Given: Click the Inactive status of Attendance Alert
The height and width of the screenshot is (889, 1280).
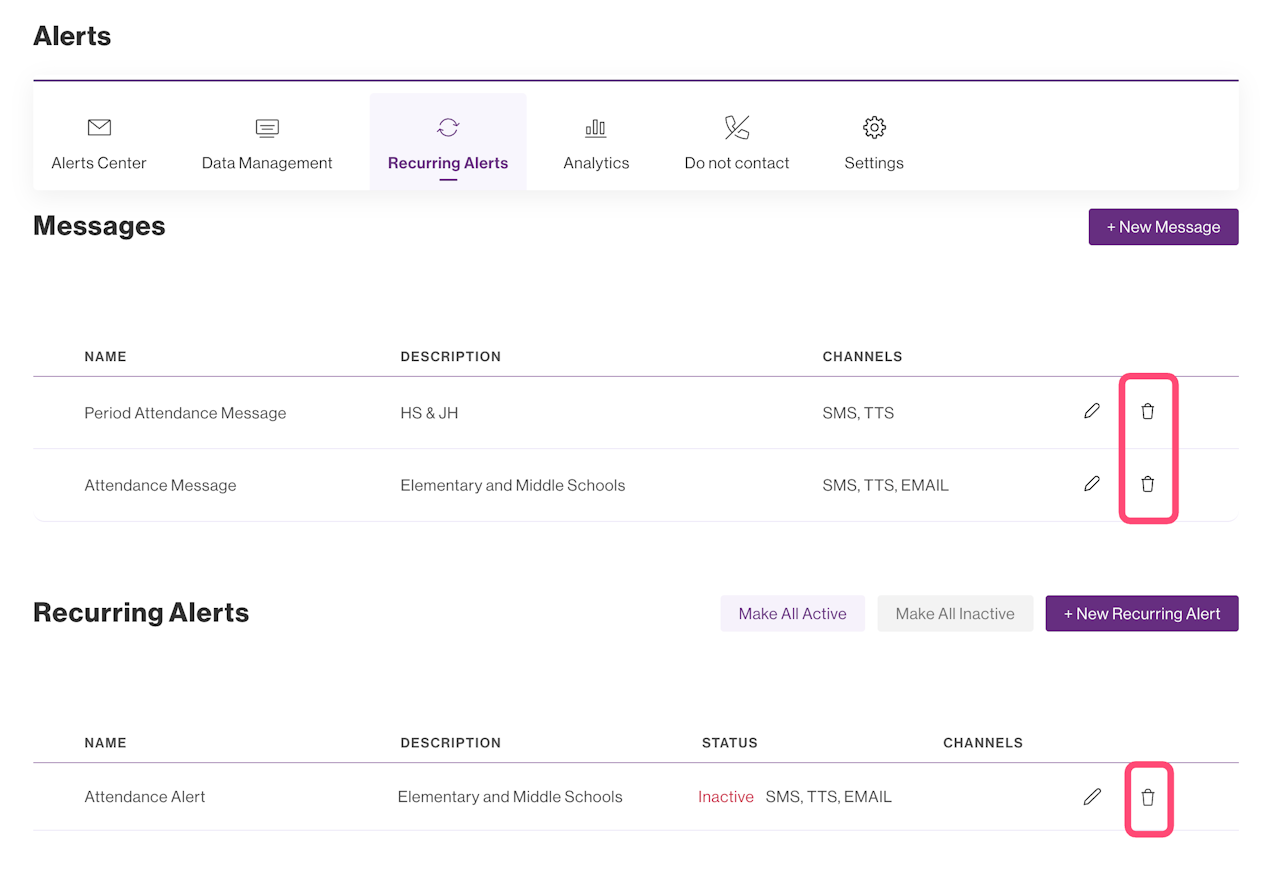Looking at the screenshot, I should [x=726, y=797].
